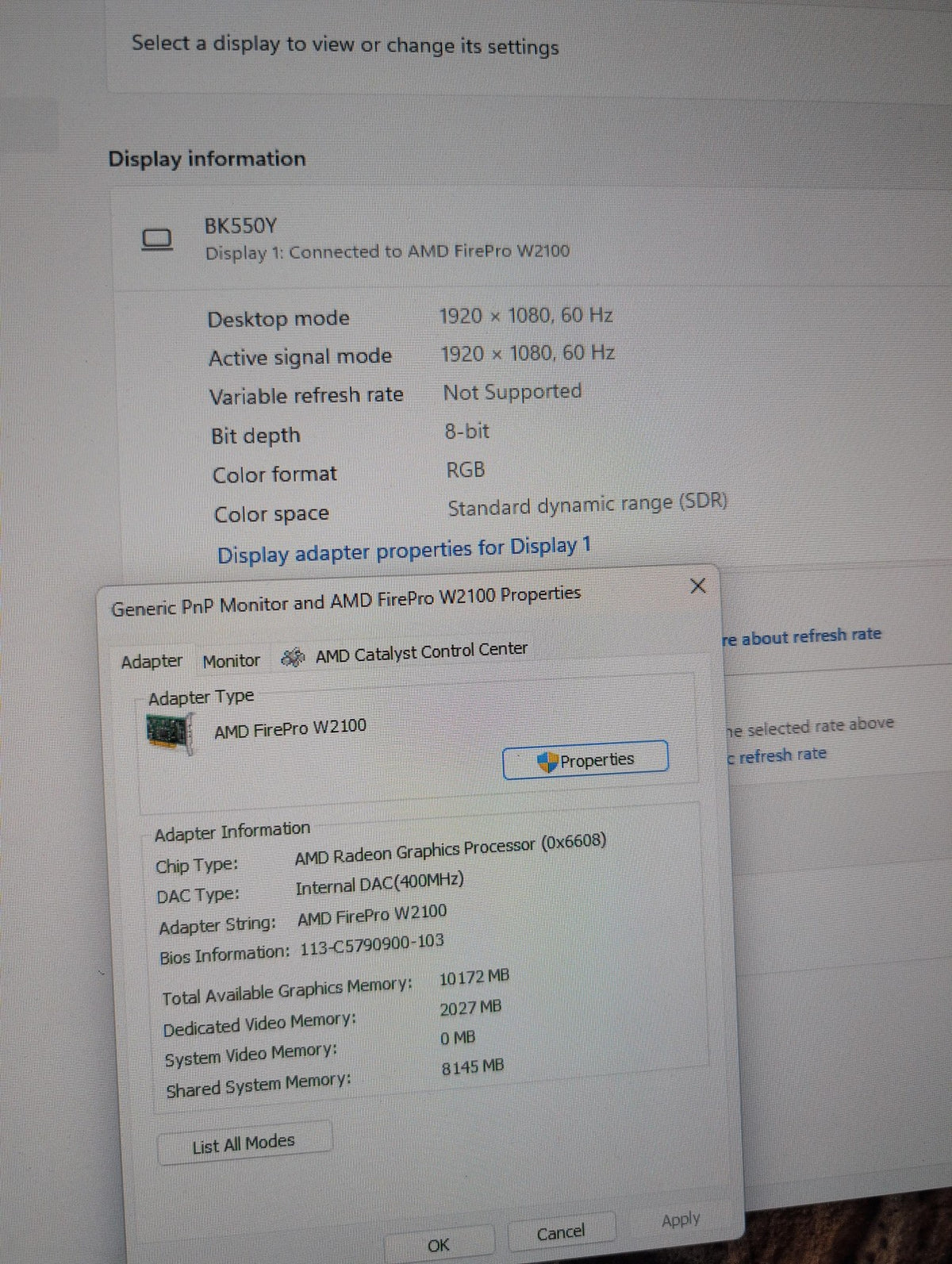This screenshot has height=1264, width=952.
Task: Click the Adapter Type name AMD FirePro W2100
Action: click(290, 728)
